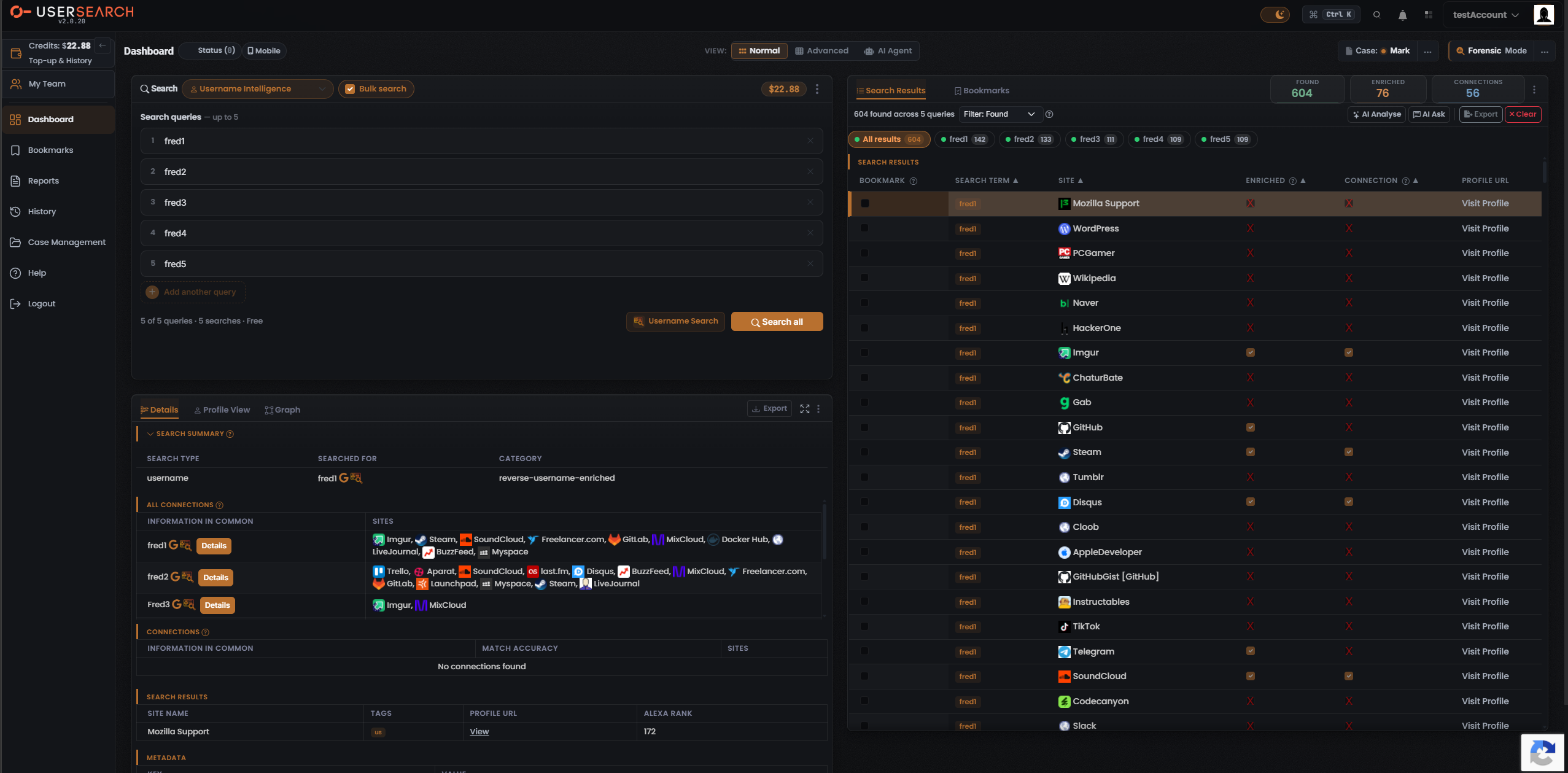Go to Bookmarks in the sidebar

click(58, 150)
